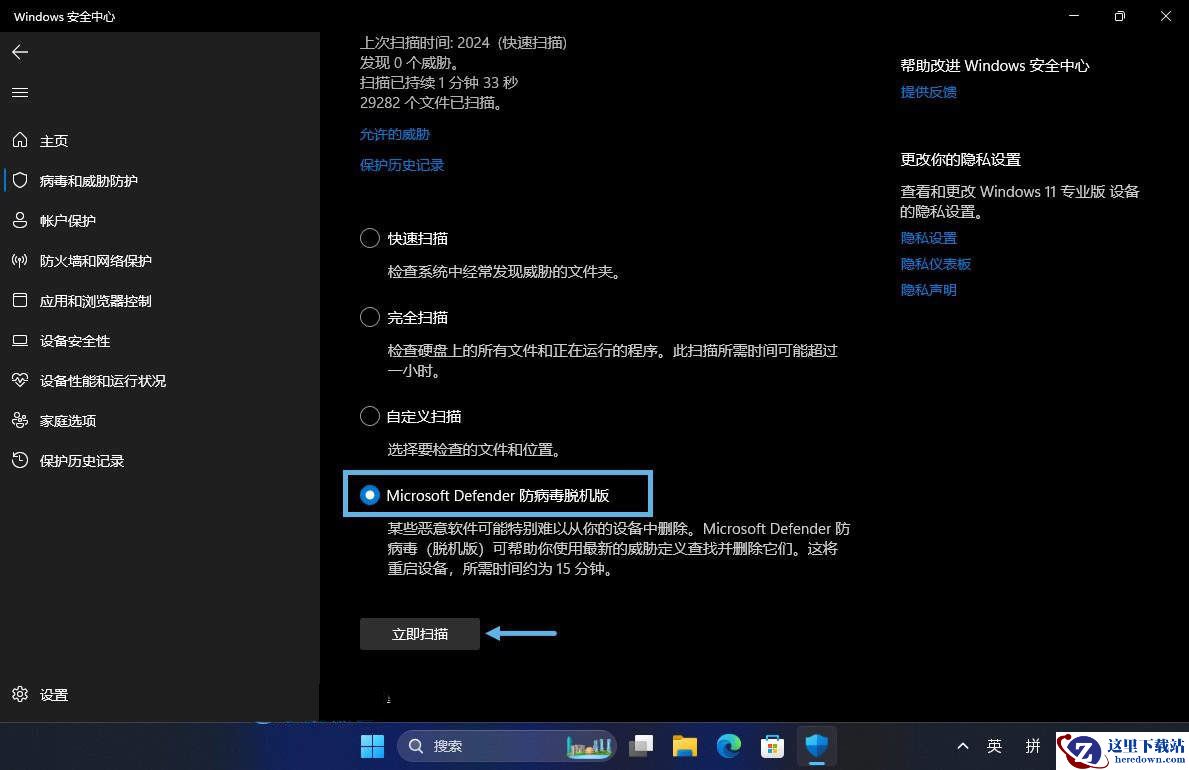Viewport: 1189px width, 770px height.
Task: Launch Microsoft Edge from the taskbar
Action: 729,746
